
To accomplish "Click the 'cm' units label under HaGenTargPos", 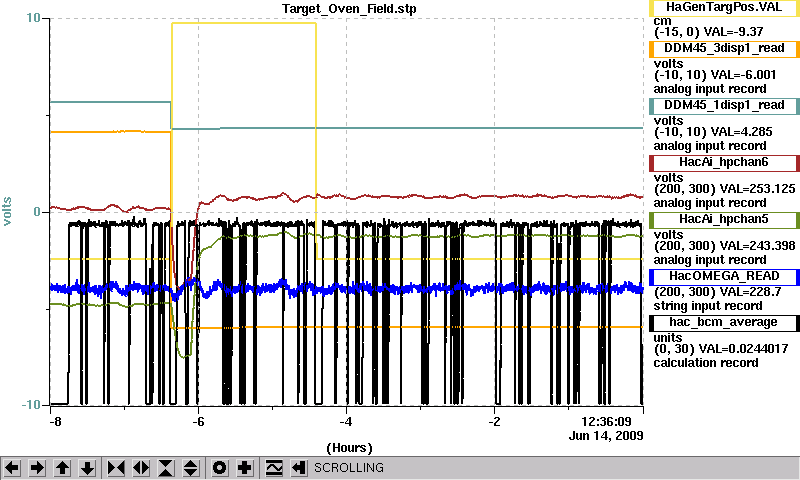I will point(662,21).
